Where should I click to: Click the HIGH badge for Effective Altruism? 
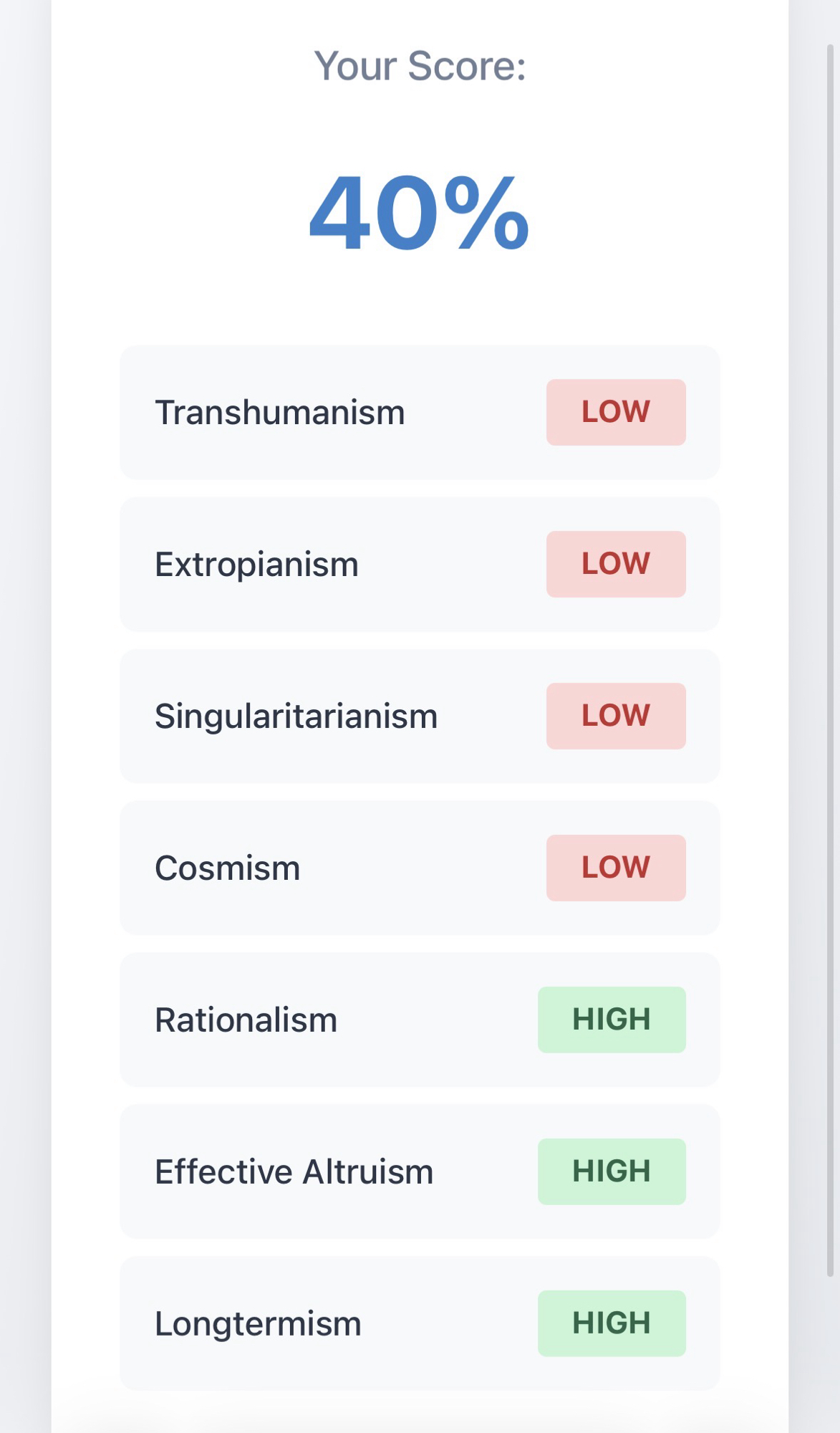612,1171
